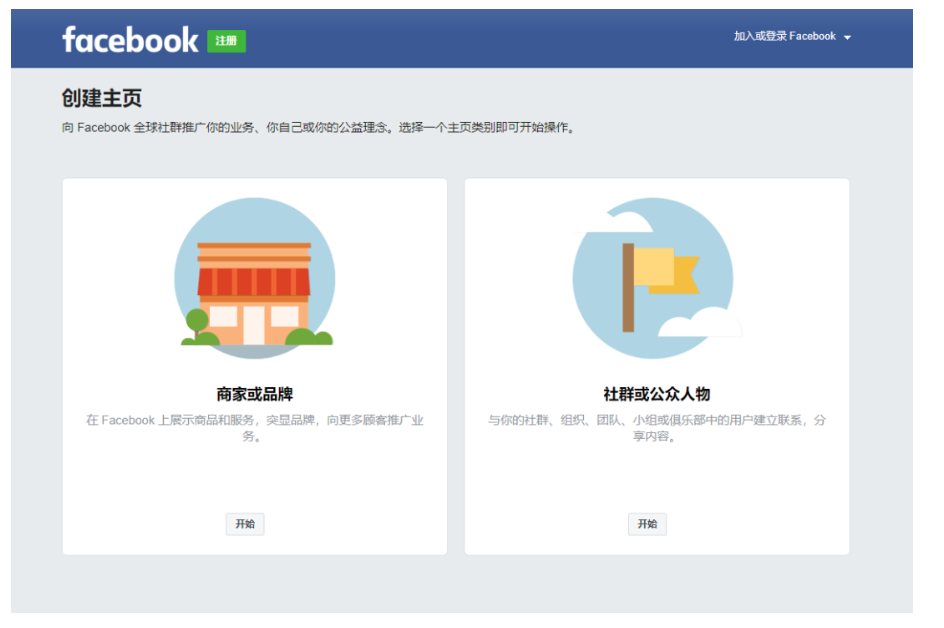
Task: Click the facebook logo in header
Action: [x=130, y=40]
